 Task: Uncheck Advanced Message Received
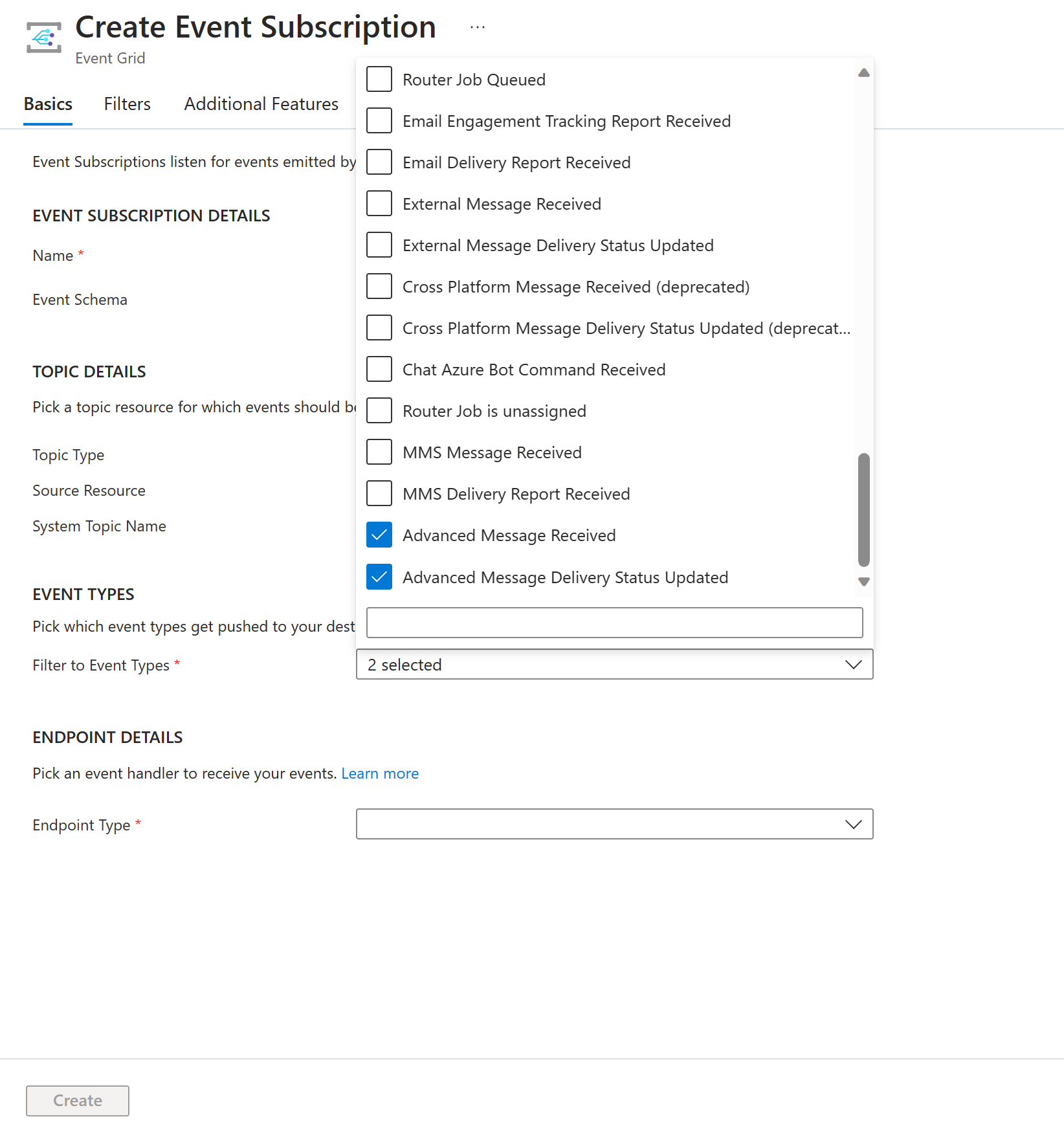(379, 535)
